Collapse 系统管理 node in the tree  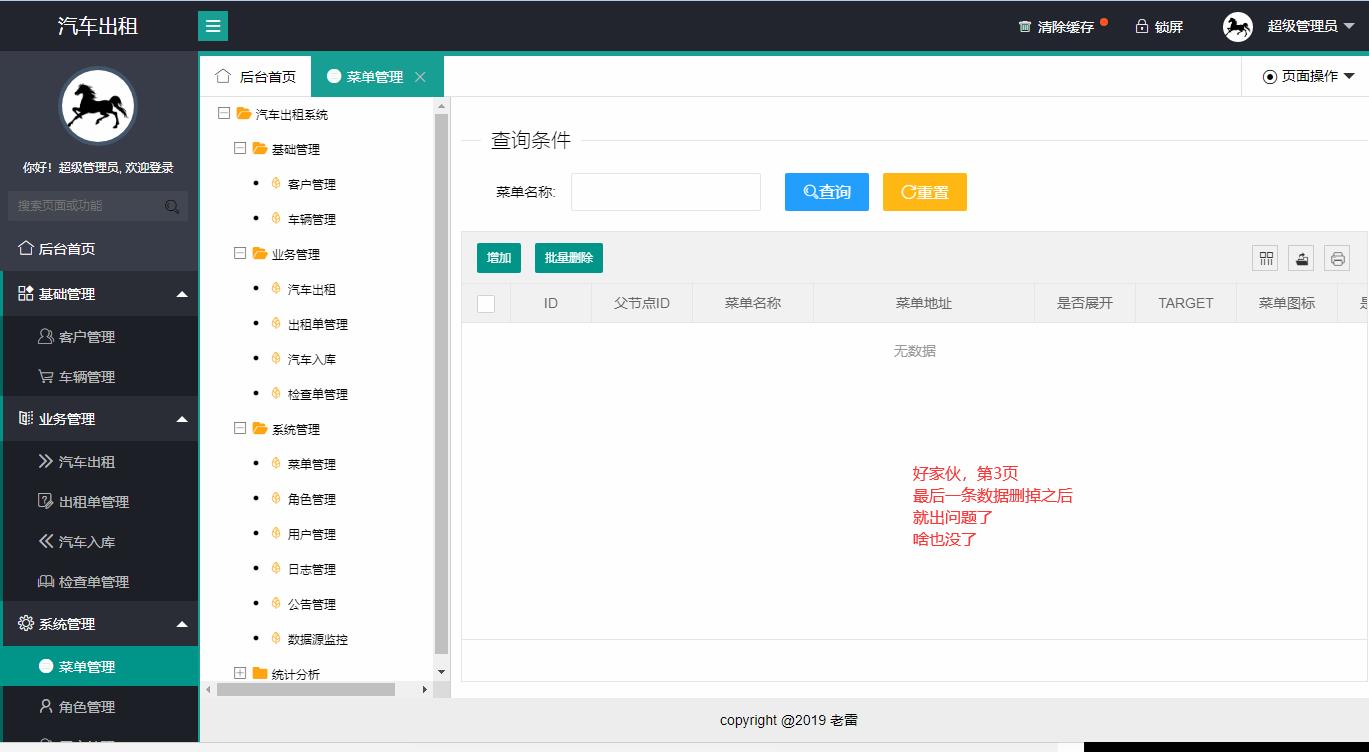pos(240,429)
